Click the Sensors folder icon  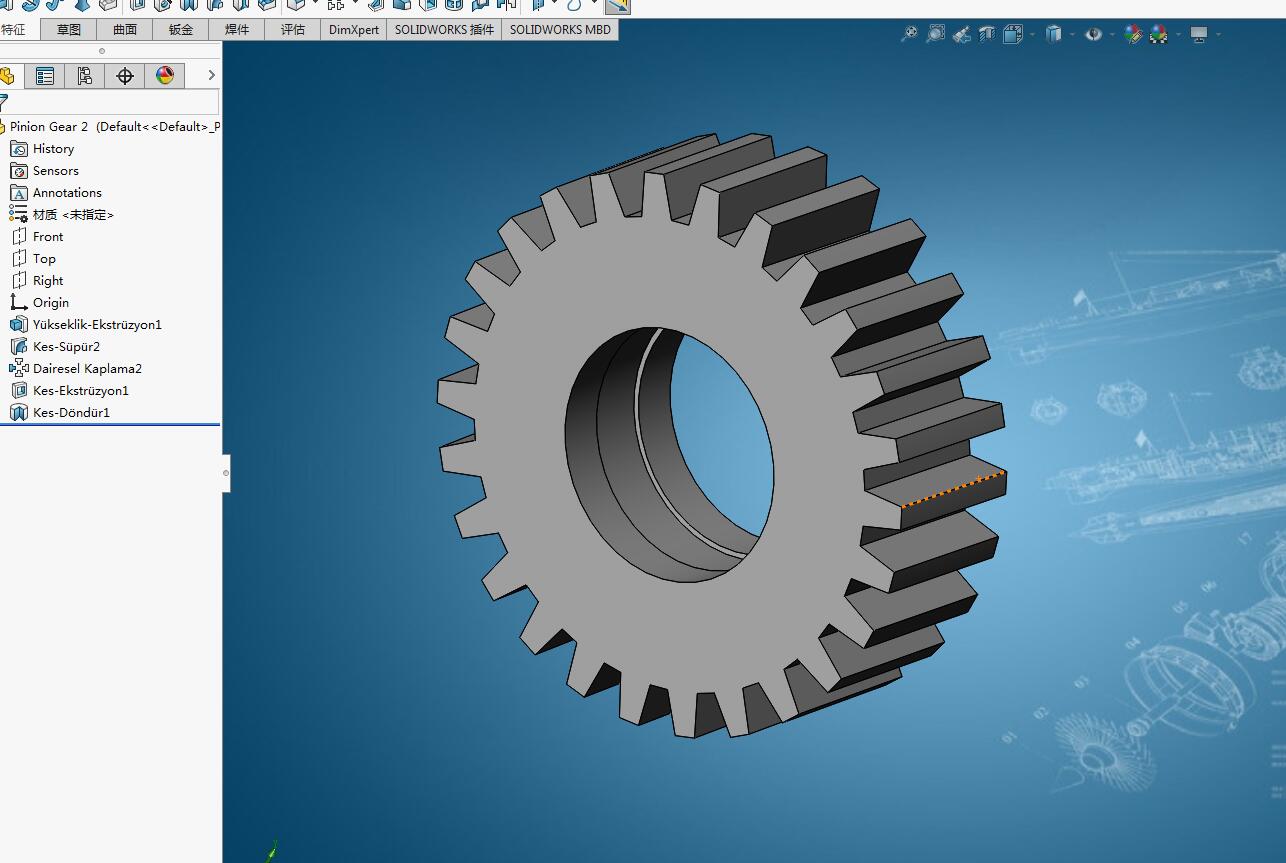[18, 171]
